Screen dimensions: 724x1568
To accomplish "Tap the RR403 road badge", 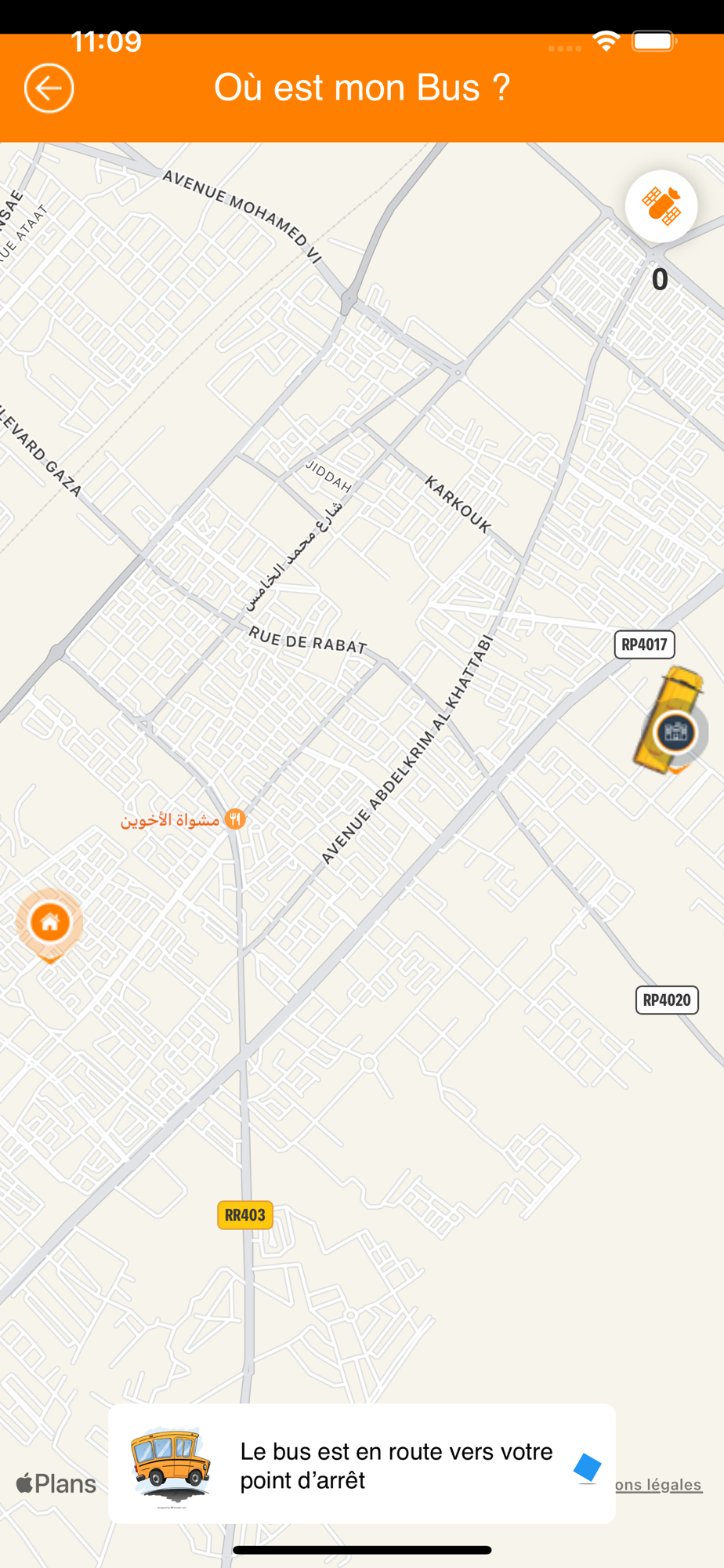I will coord(245,1215).
